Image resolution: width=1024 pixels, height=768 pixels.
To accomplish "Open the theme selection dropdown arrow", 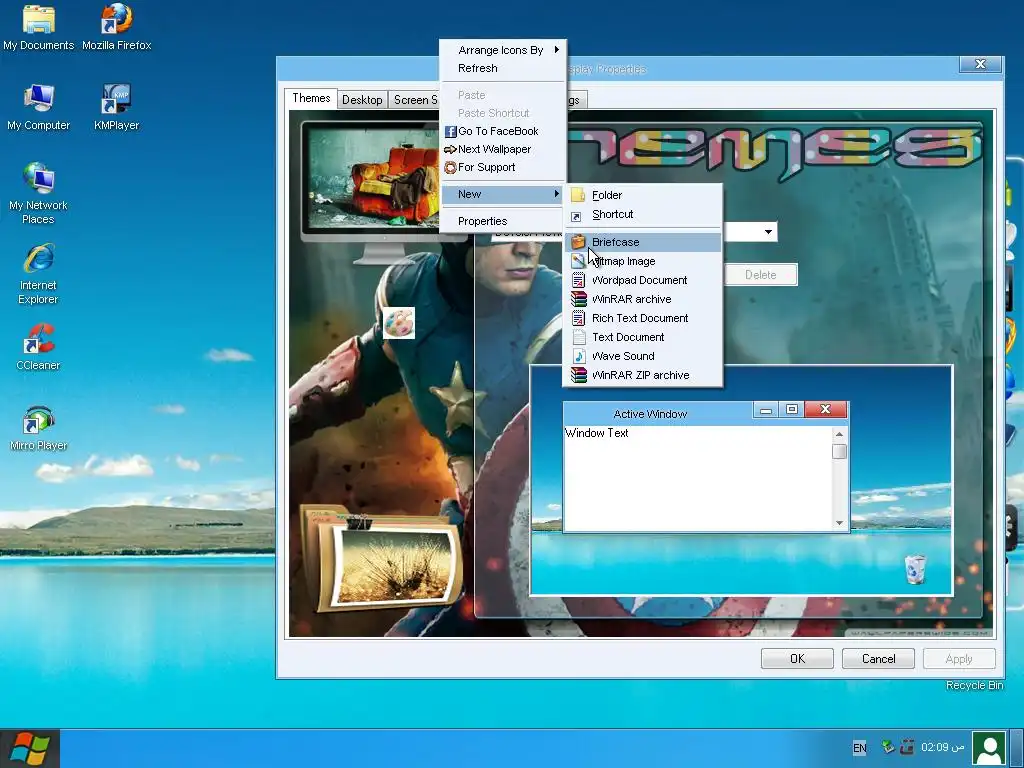I will [x=769, y=232].
